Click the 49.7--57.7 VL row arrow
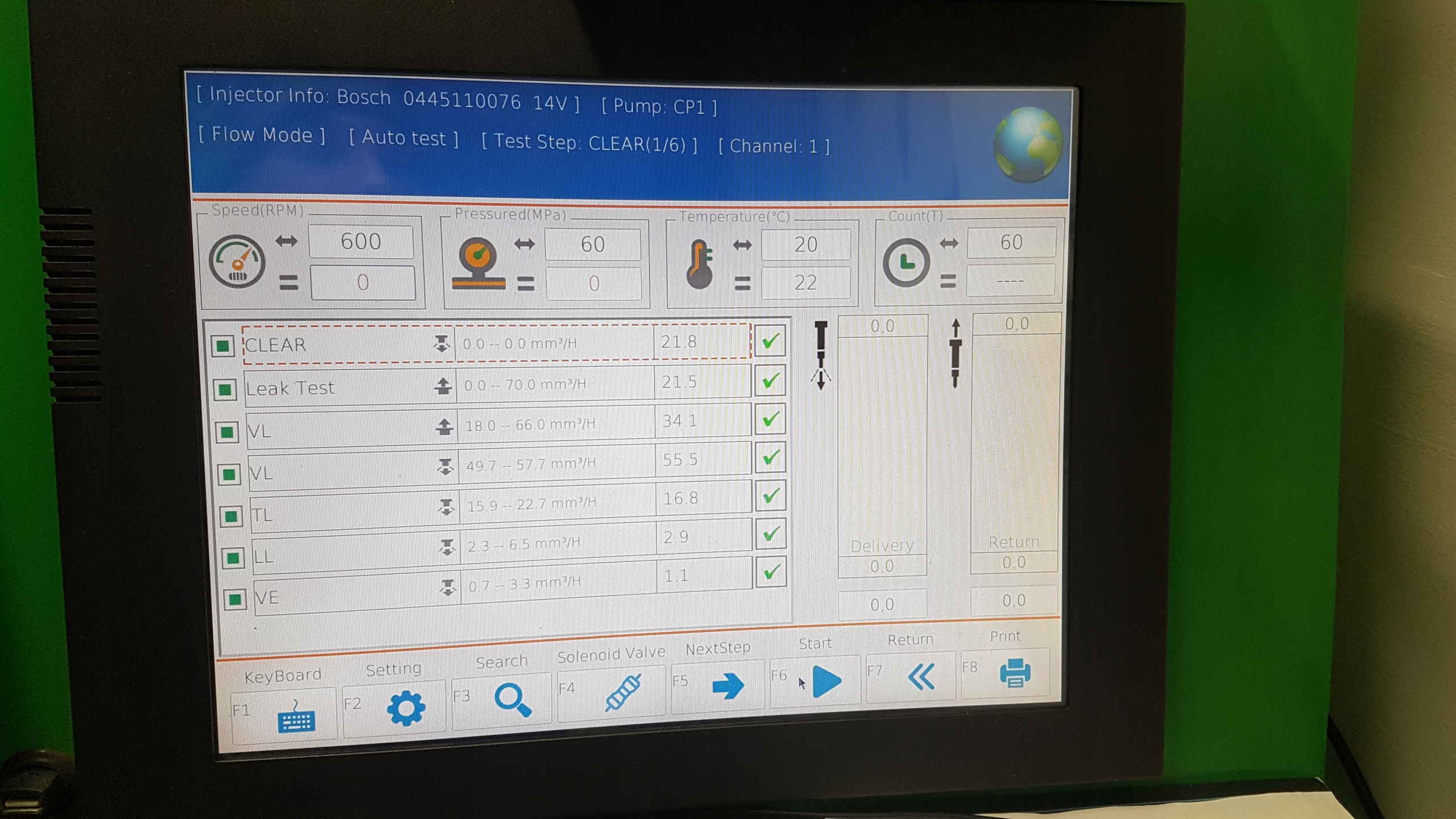 point(445,467)
